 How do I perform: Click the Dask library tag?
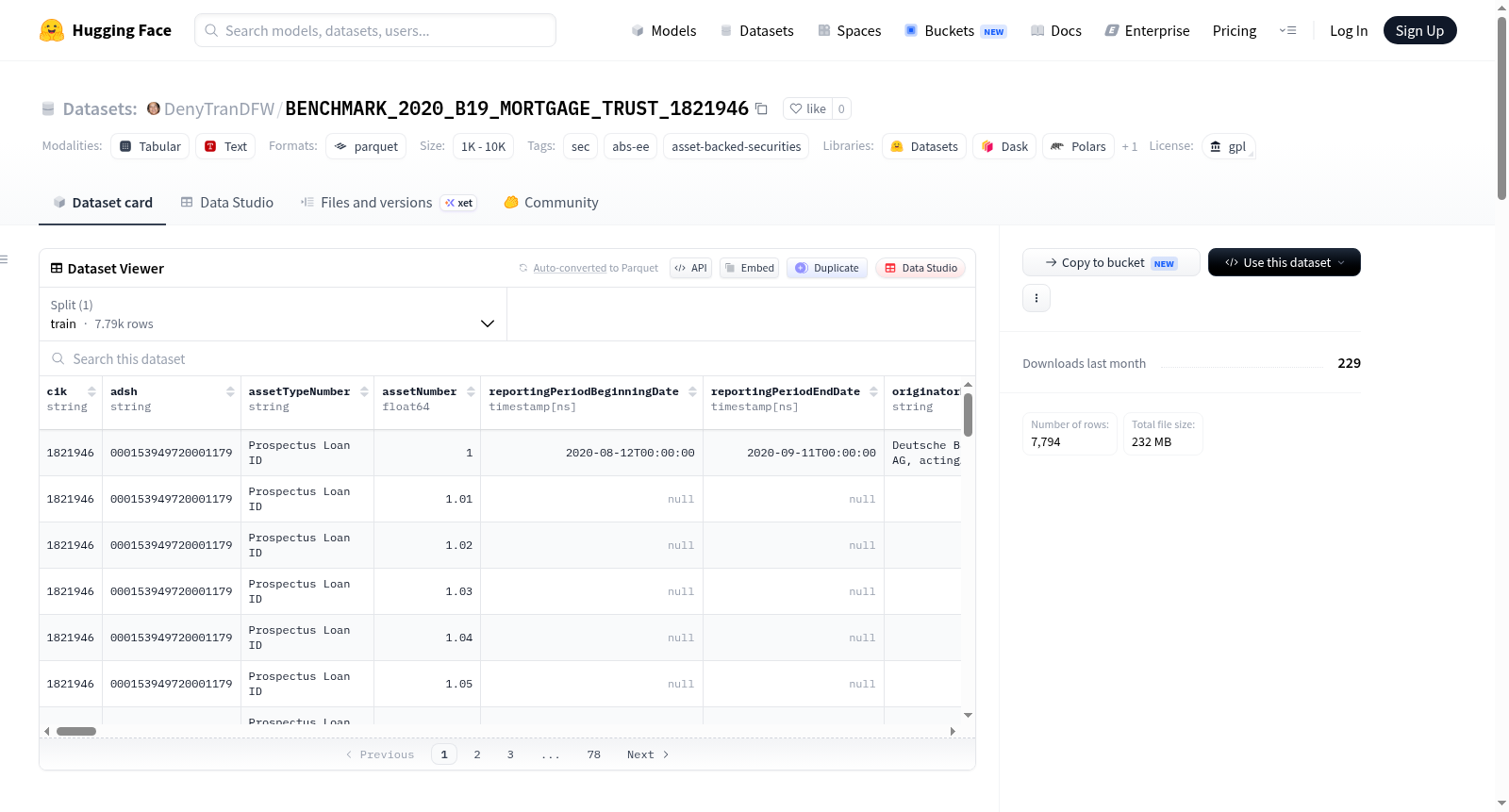tap(1004, 146)
